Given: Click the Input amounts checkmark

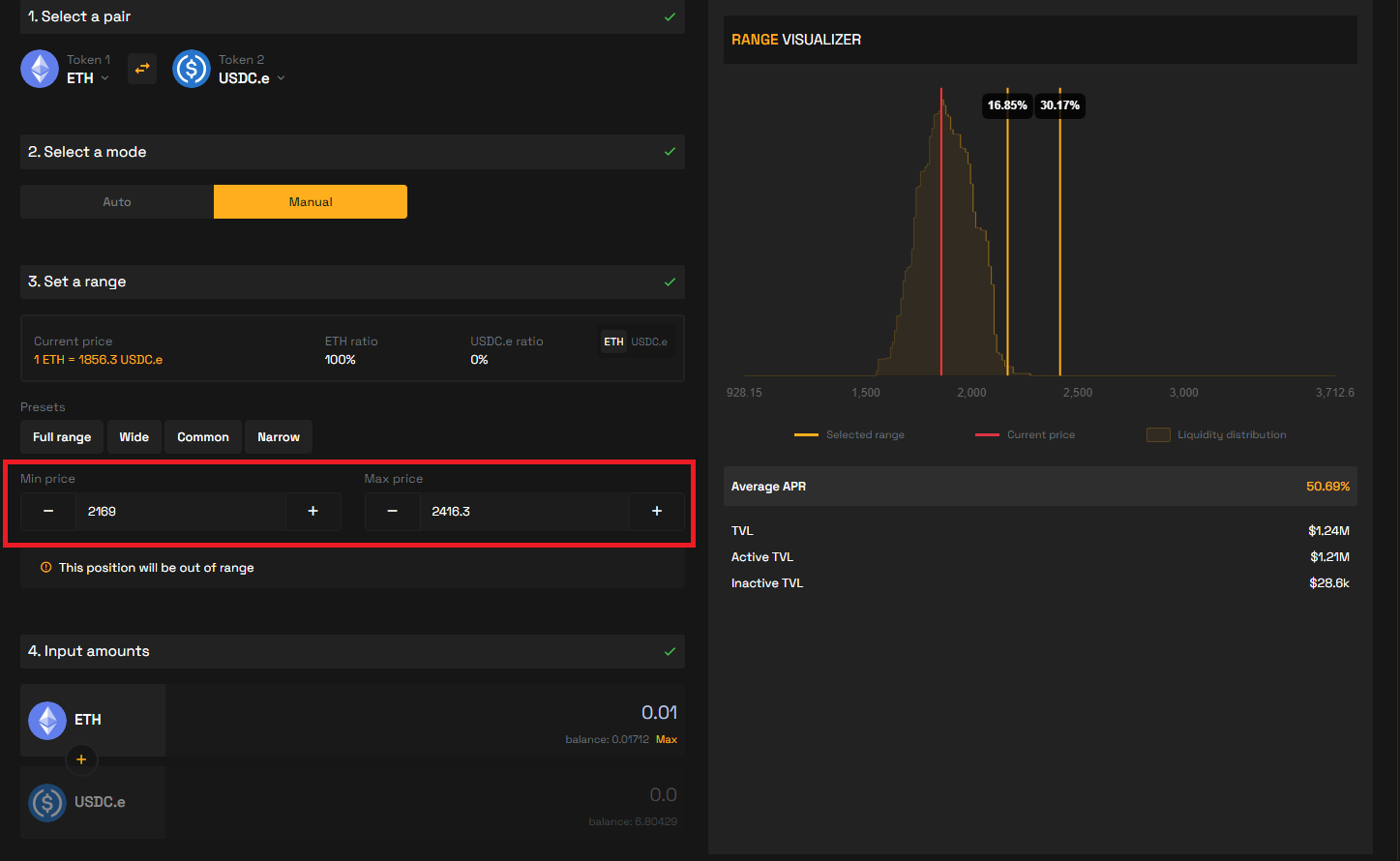Looking at the screenshot, I should (670, 651).
